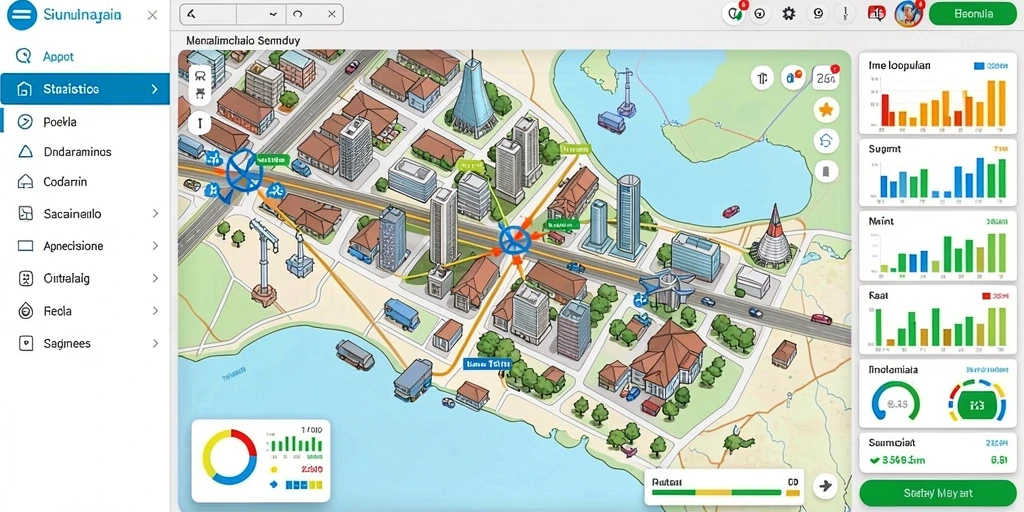Click the refresh icon in top toolbar box
This screenshot has width=1024, height=512.
point(298,13)
